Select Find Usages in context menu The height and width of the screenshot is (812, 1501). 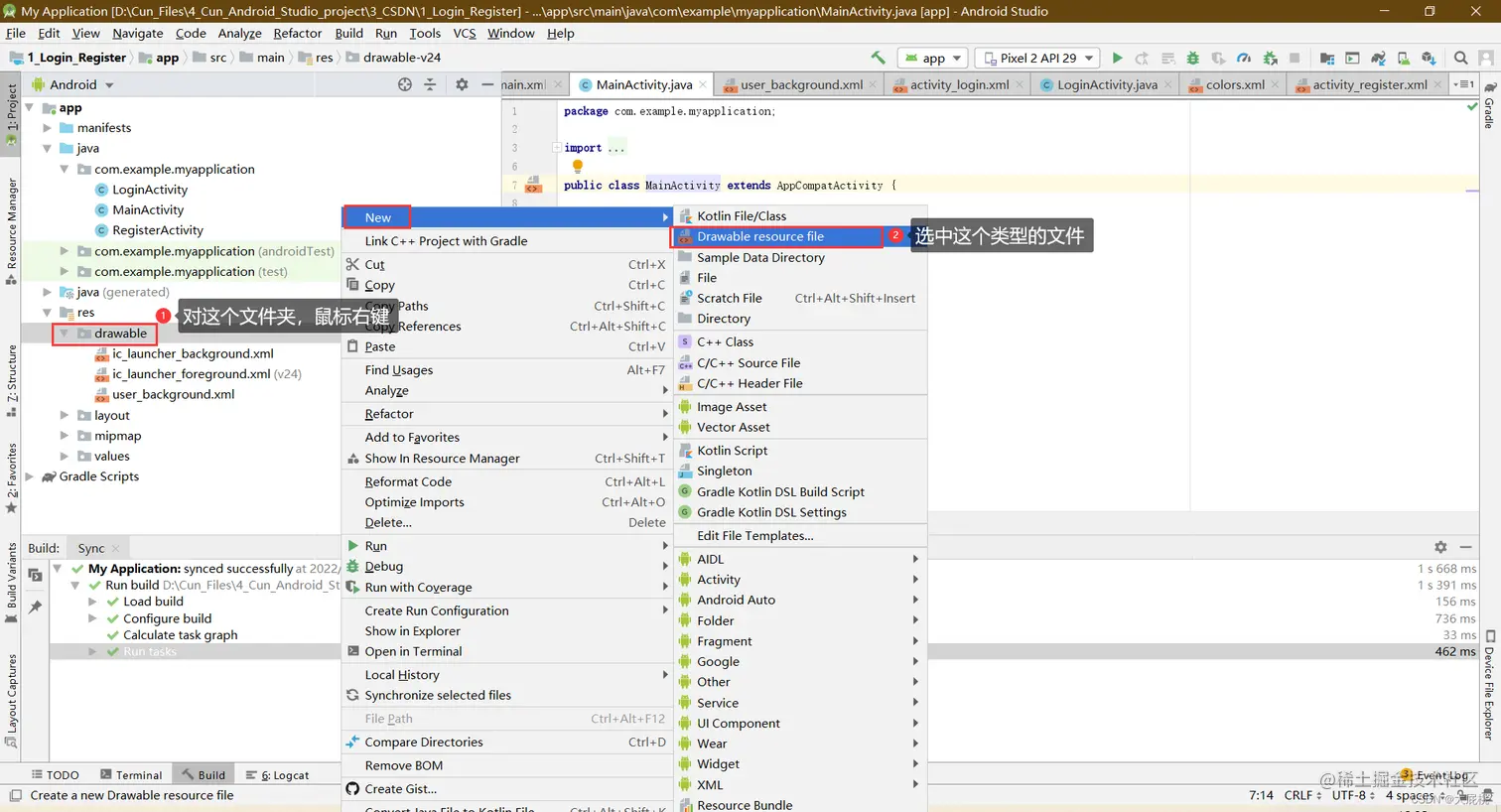506,370
